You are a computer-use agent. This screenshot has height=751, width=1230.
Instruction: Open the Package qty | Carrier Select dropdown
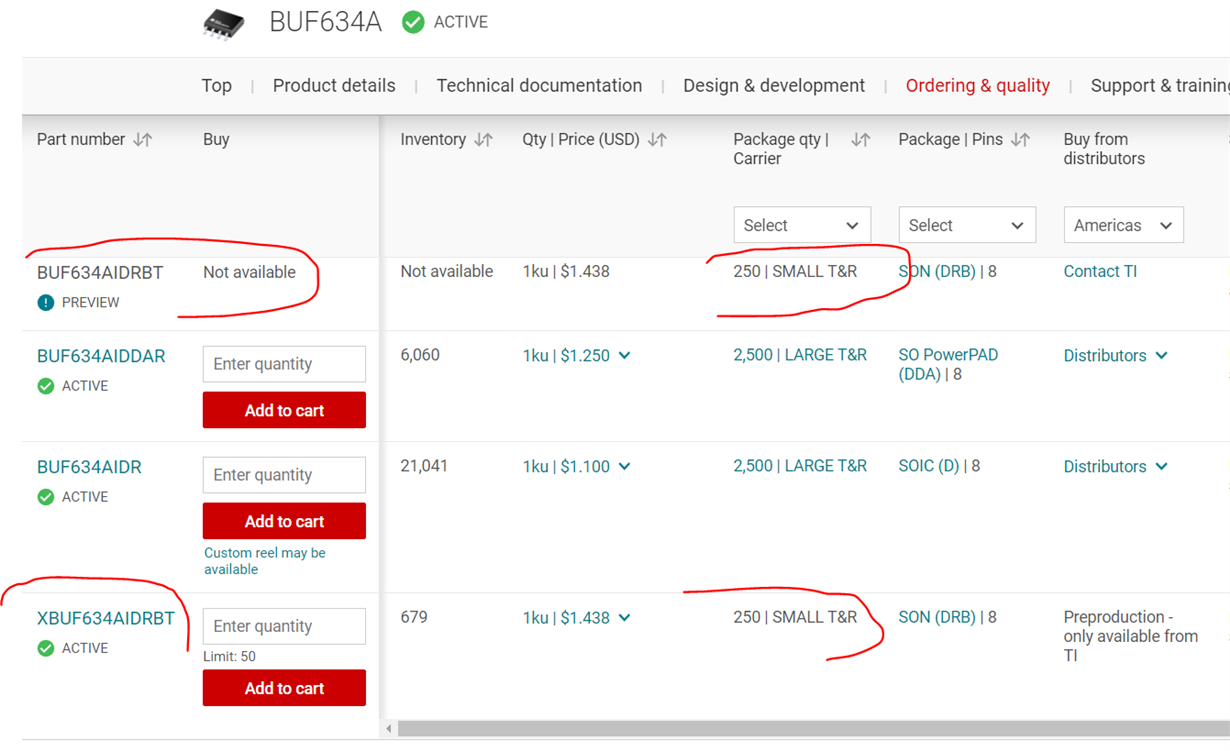pyautogui.click(x=802, y=225)
